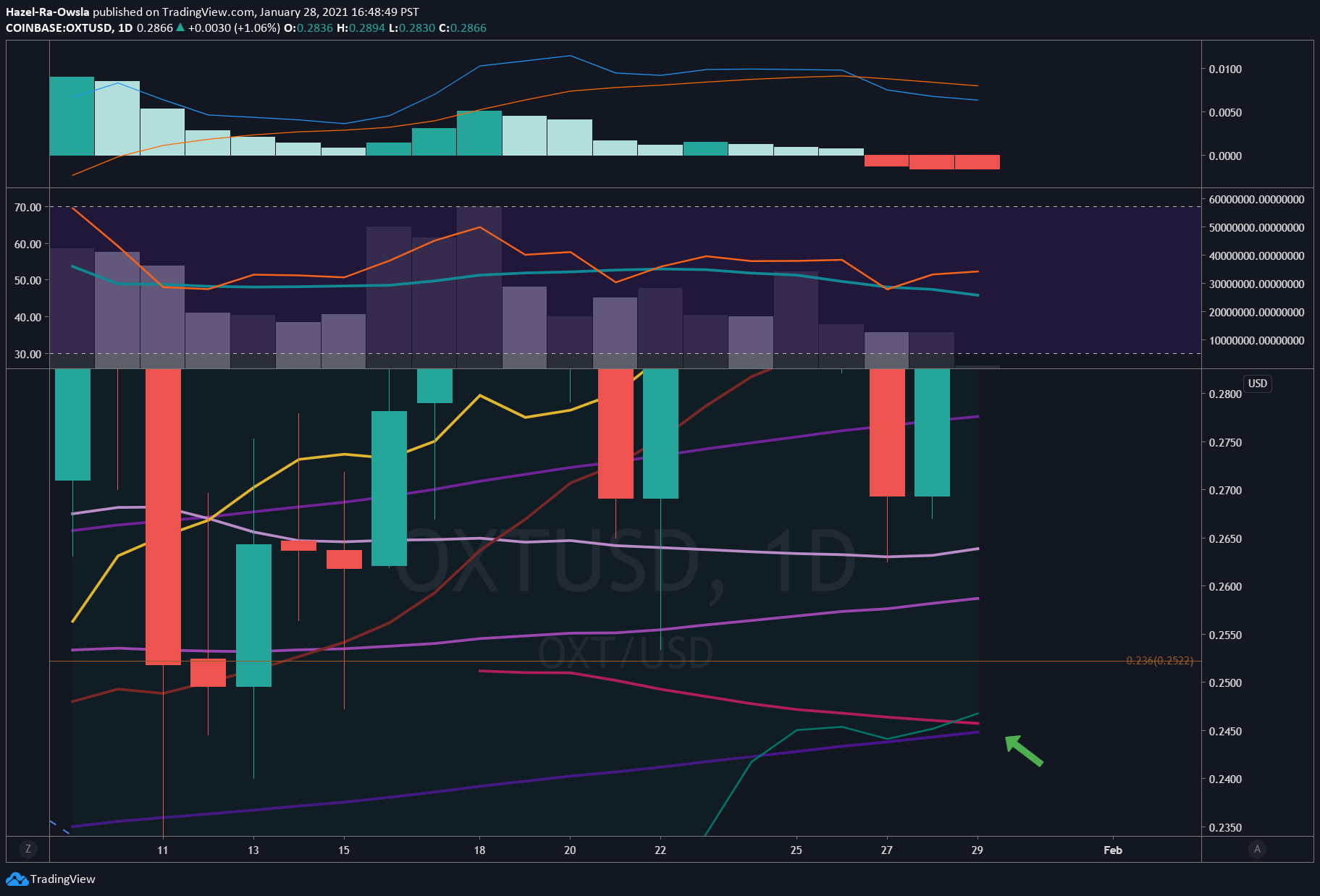This screenshot has height=896, width=1320.
Task: Click the volume scale label 60000000.00000000
Action: coord(1257,199)
